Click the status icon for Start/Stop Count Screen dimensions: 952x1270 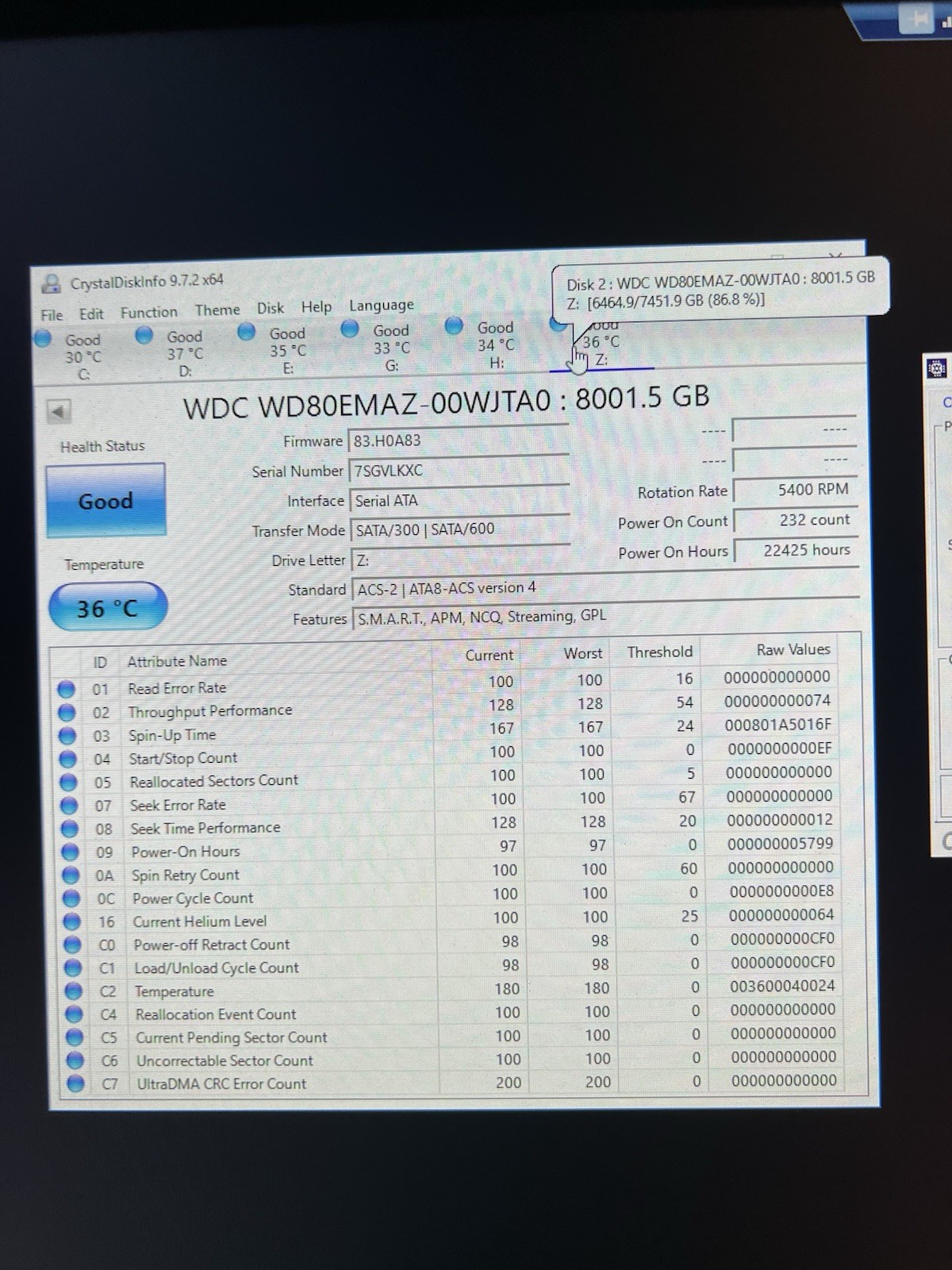(x=68, y=760)
